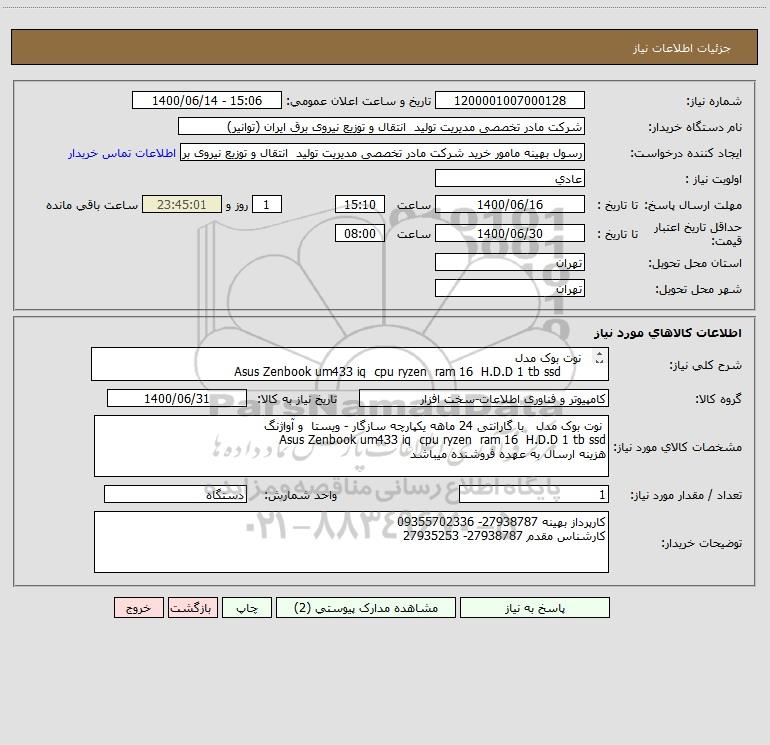The width and height of the screenshot is (770, 745).
Task: Click the label حداقل تاریخ اعتبار قیمت
Action: 698,234
